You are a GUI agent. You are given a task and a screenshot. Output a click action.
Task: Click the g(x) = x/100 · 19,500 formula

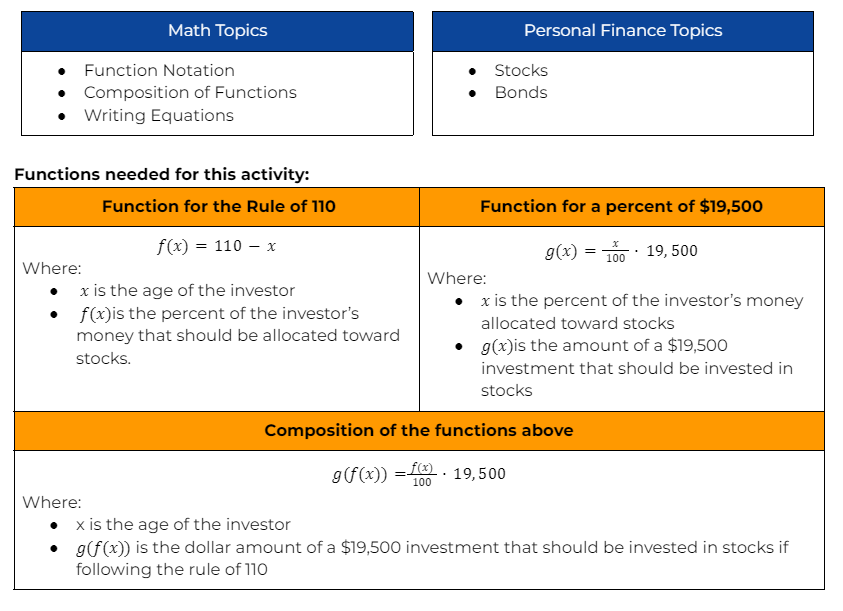(x=621, y=251)
